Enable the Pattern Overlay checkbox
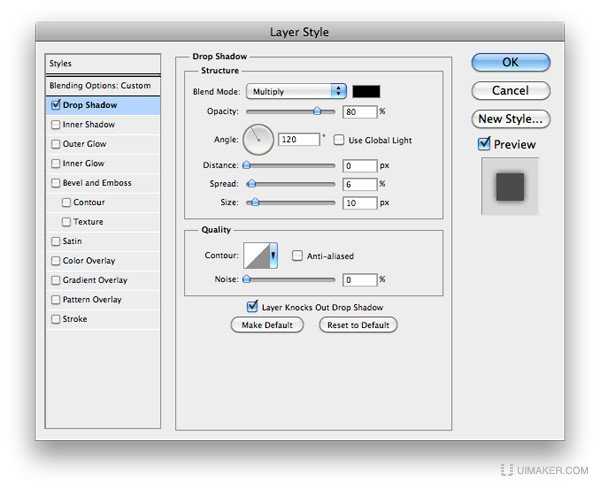 coord(56,299)
